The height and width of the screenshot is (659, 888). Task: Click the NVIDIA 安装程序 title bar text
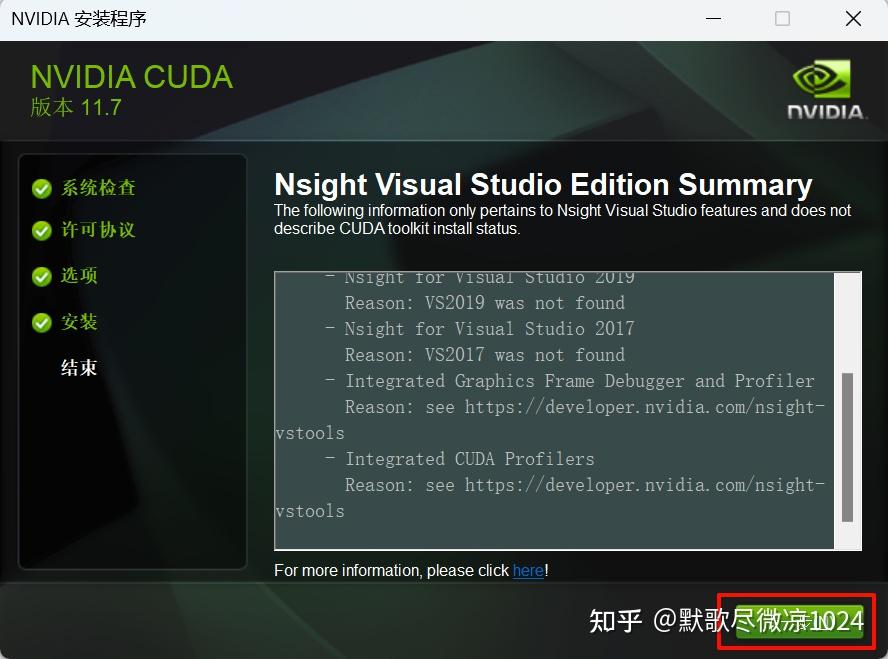tap(80, 18)
